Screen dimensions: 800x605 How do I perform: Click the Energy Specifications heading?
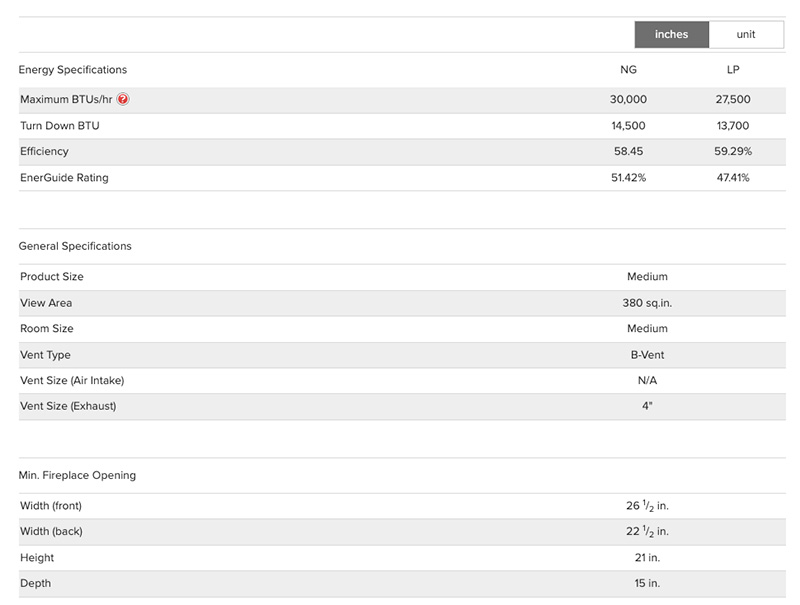coord(73,70)
